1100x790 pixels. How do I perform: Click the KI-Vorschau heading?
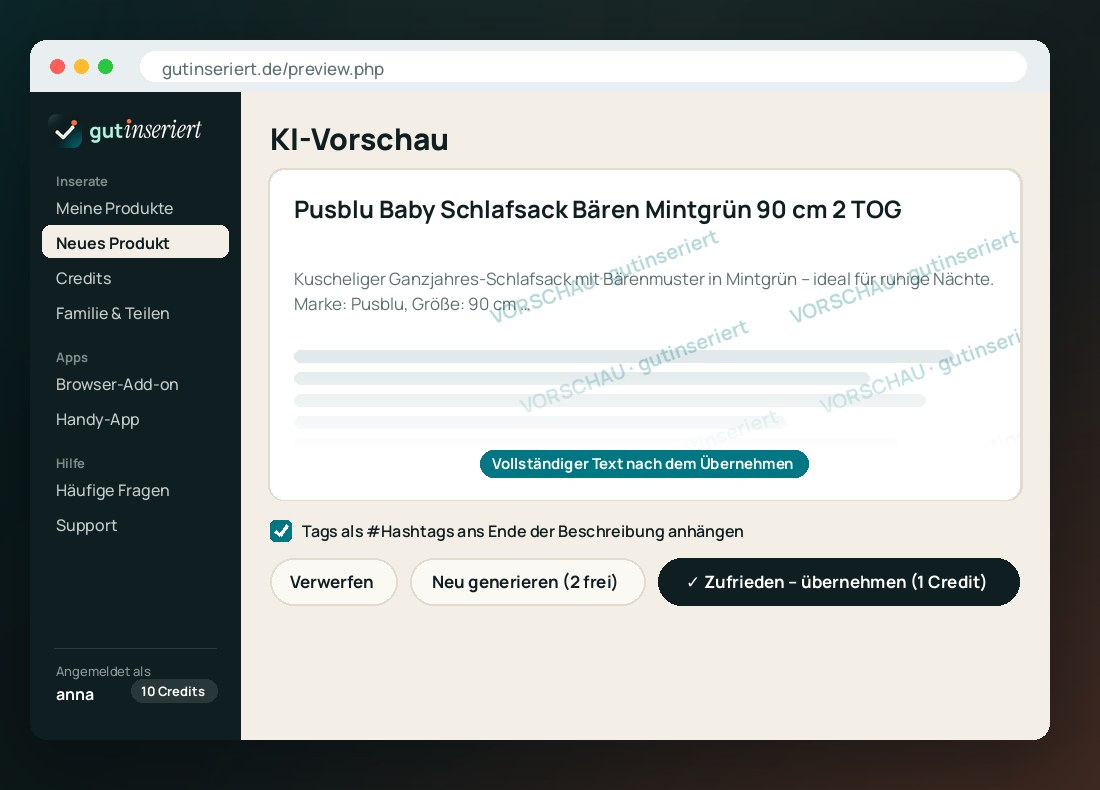[359, 140]
